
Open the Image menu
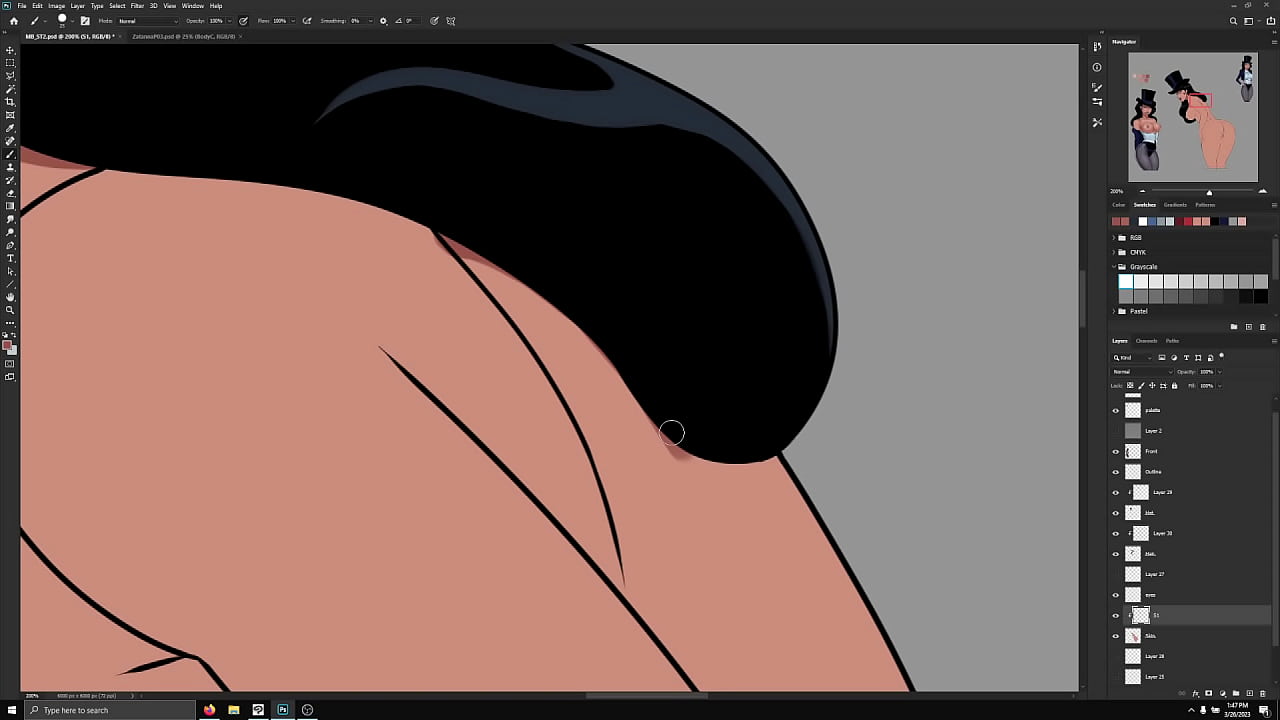(x=56, y=5)
